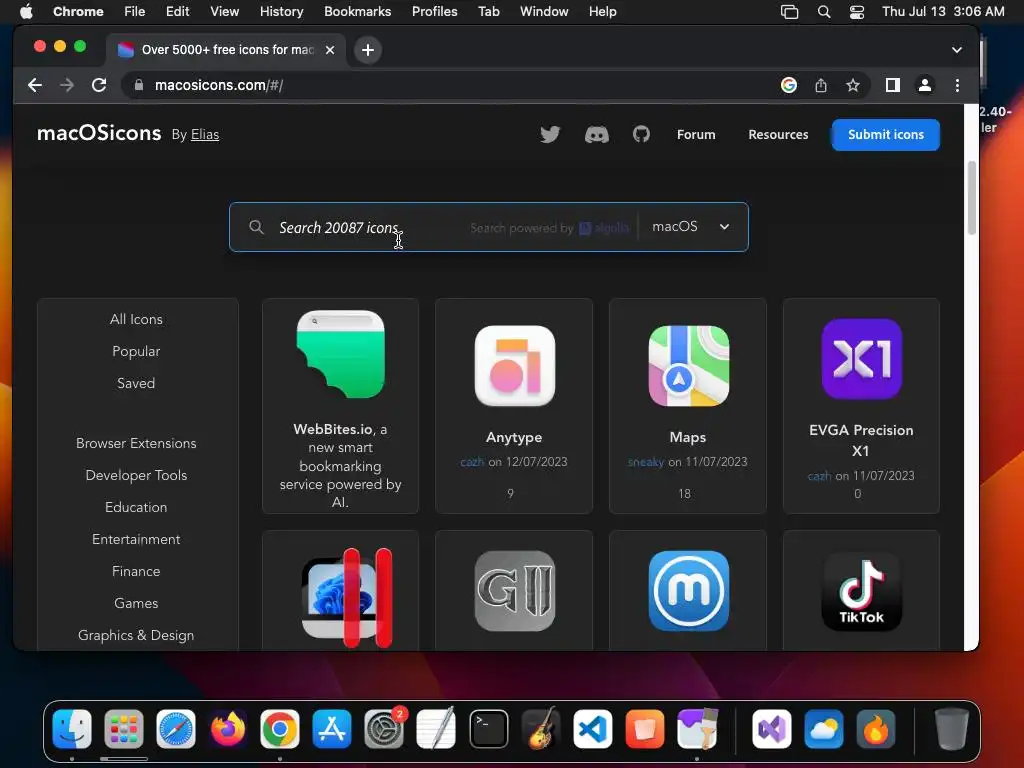The height and width of the screenshot is (768, 1024).
Task: Filter by Graphics & Design category
Action: [136, 635]
